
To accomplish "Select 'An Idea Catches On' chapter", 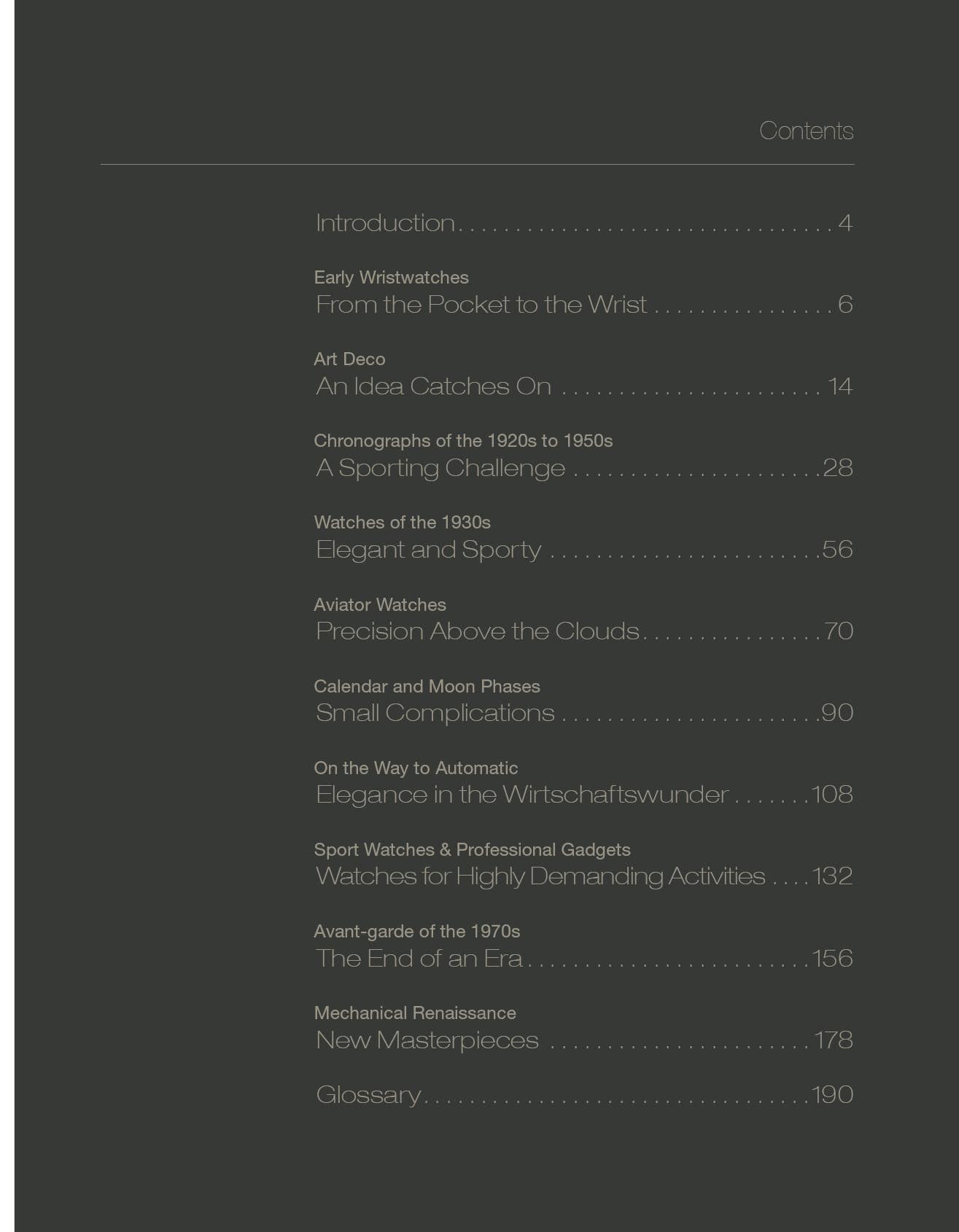I will (x=433, y=386).
